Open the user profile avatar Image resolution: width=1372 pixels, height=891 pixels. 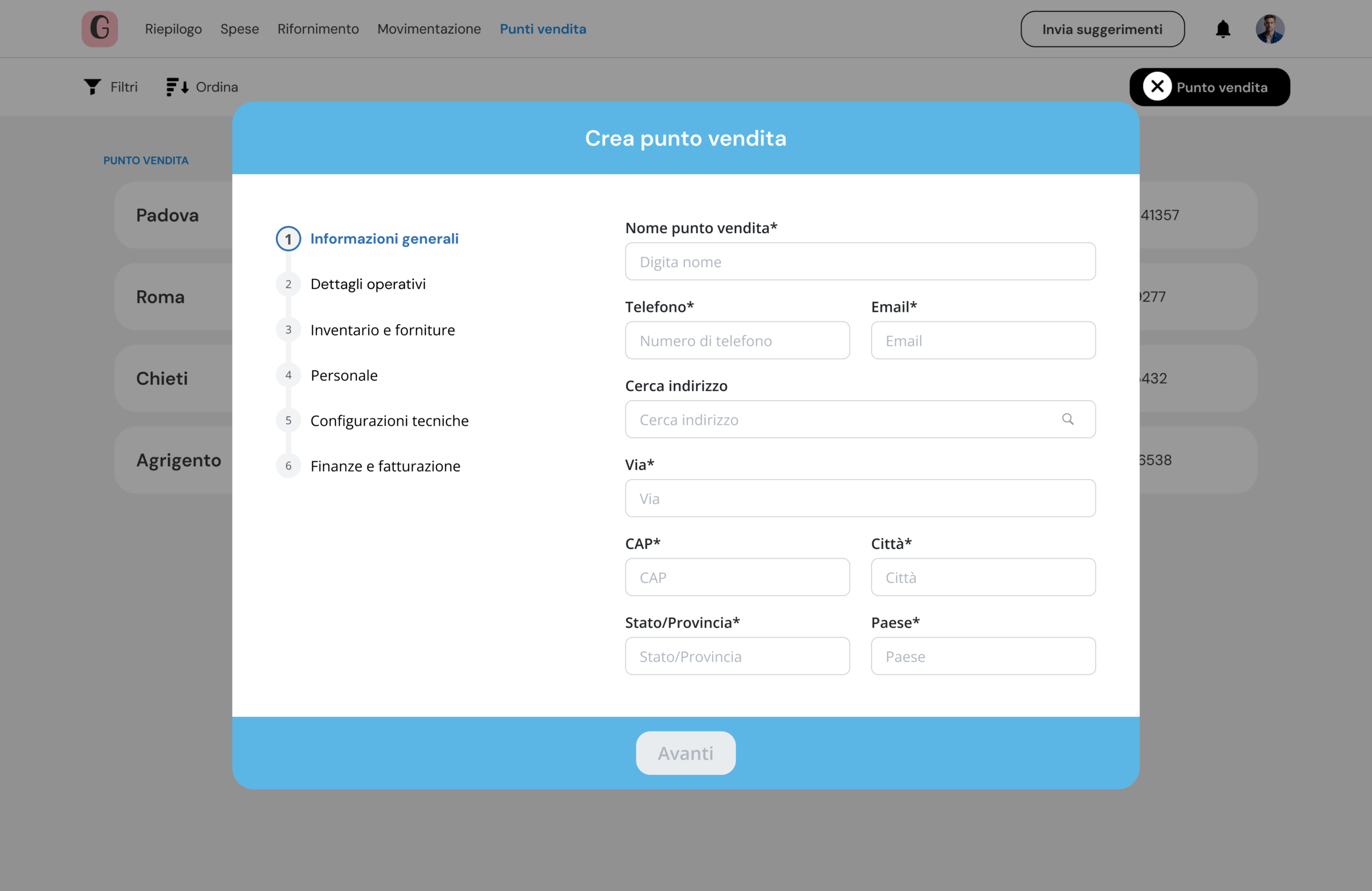tap(1270, 29)
